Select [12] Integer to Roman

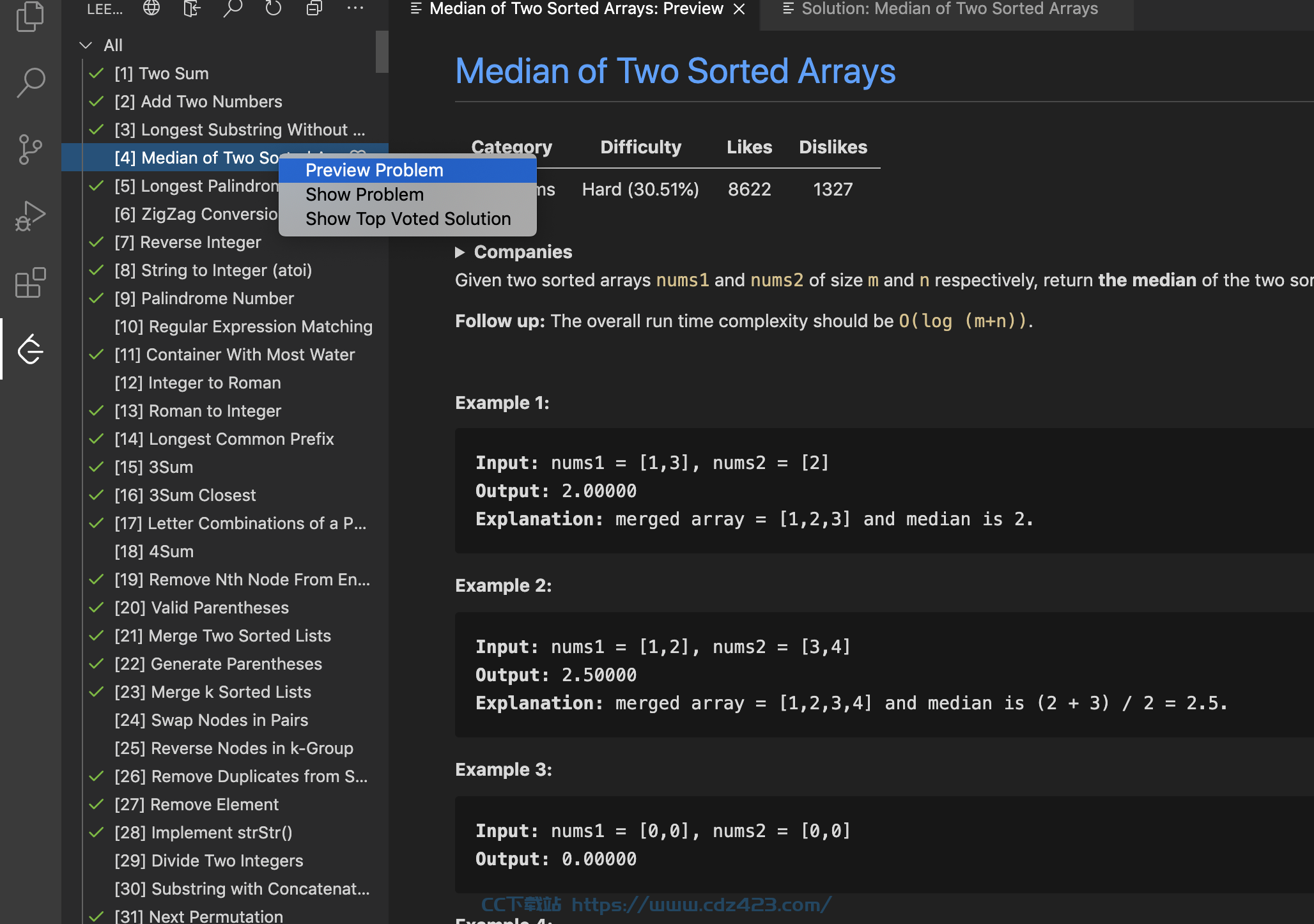(225, 383)
